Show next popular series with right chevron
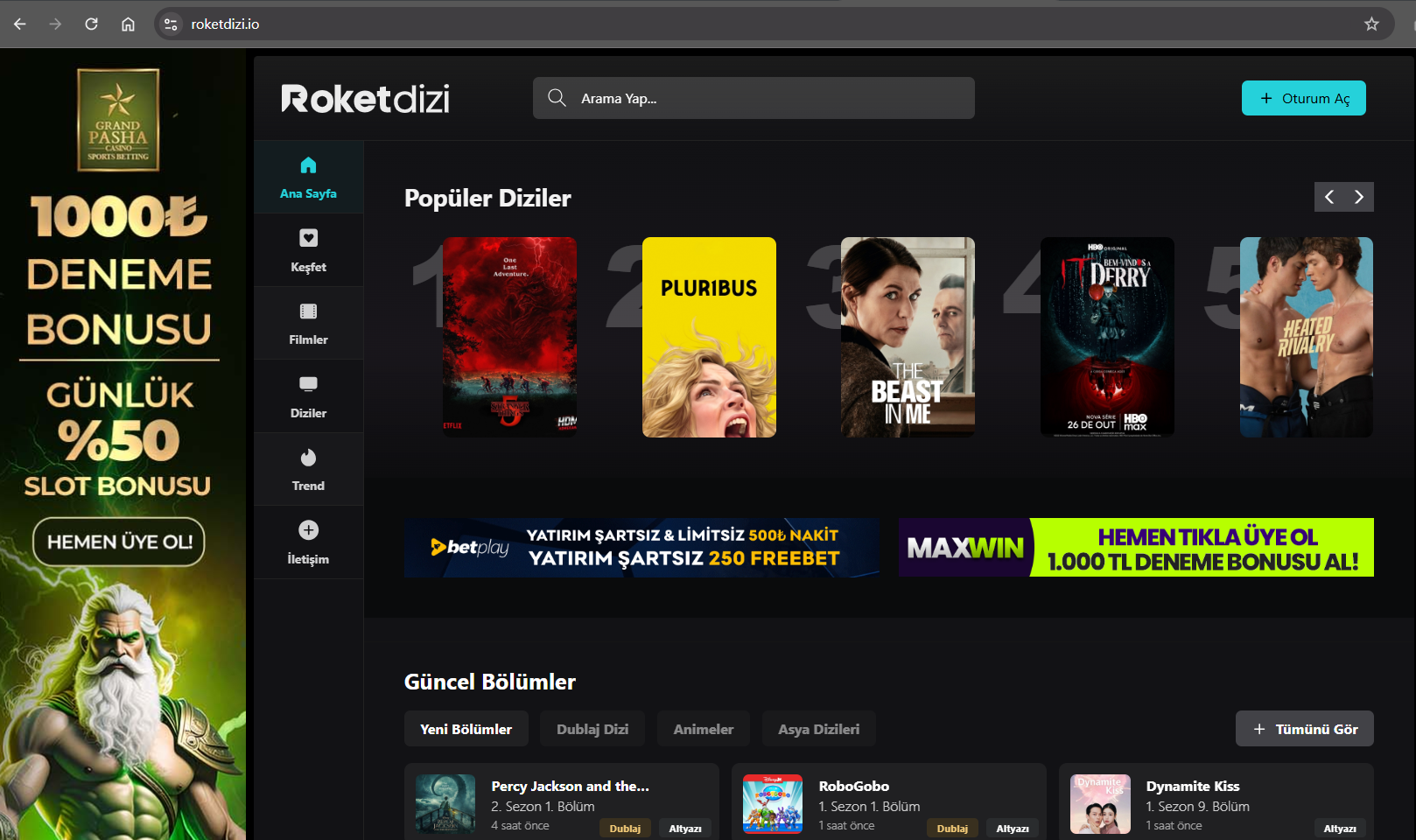 click(x=1359, y=197)
